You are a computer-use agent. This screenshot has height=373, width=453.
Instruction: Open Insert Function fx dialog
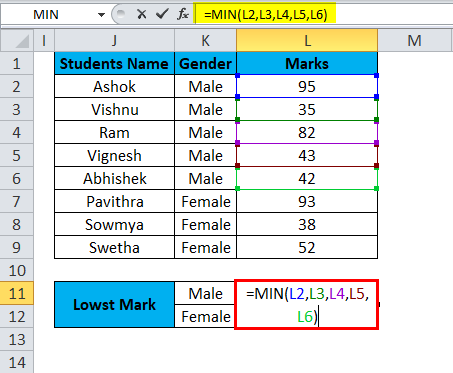(x=183, y=14)
